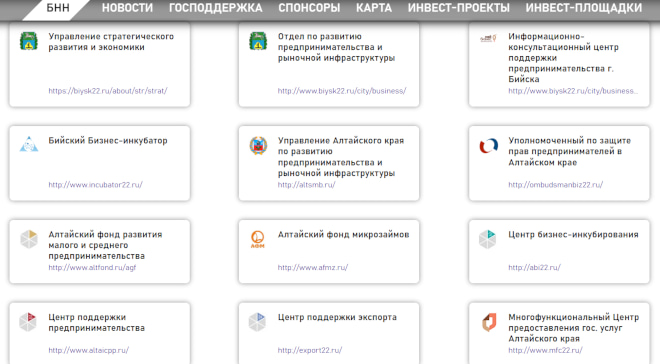Open link http://www.altaicpp.ru/
This screenshot has width=660, height=364.
(x=88, y=350)
